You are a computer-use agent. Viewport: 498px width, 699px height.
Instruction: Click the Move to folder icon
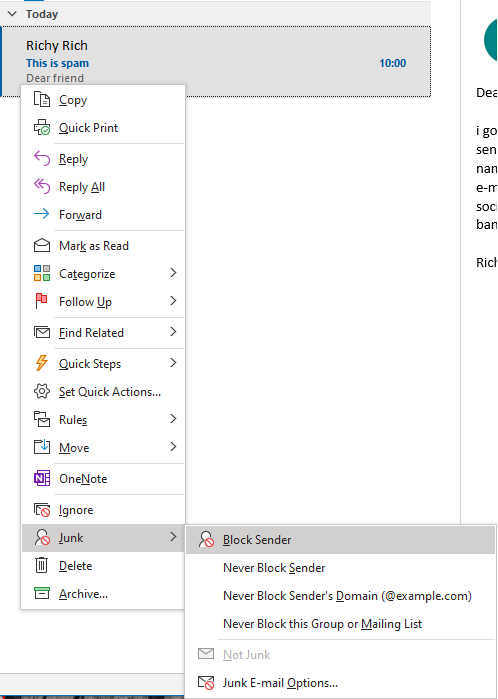42,447
